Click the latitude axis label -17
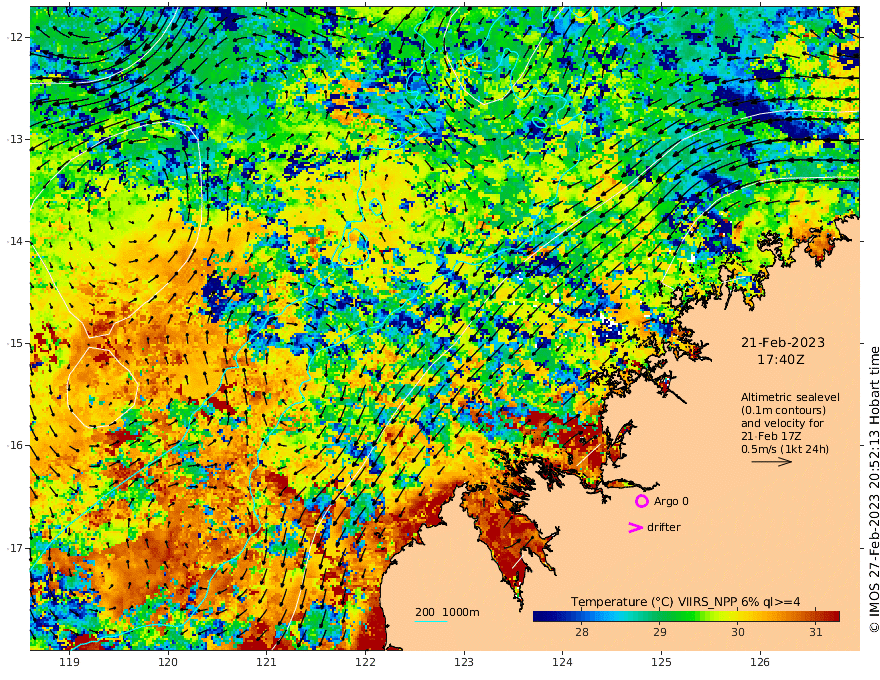 [14, 548]
